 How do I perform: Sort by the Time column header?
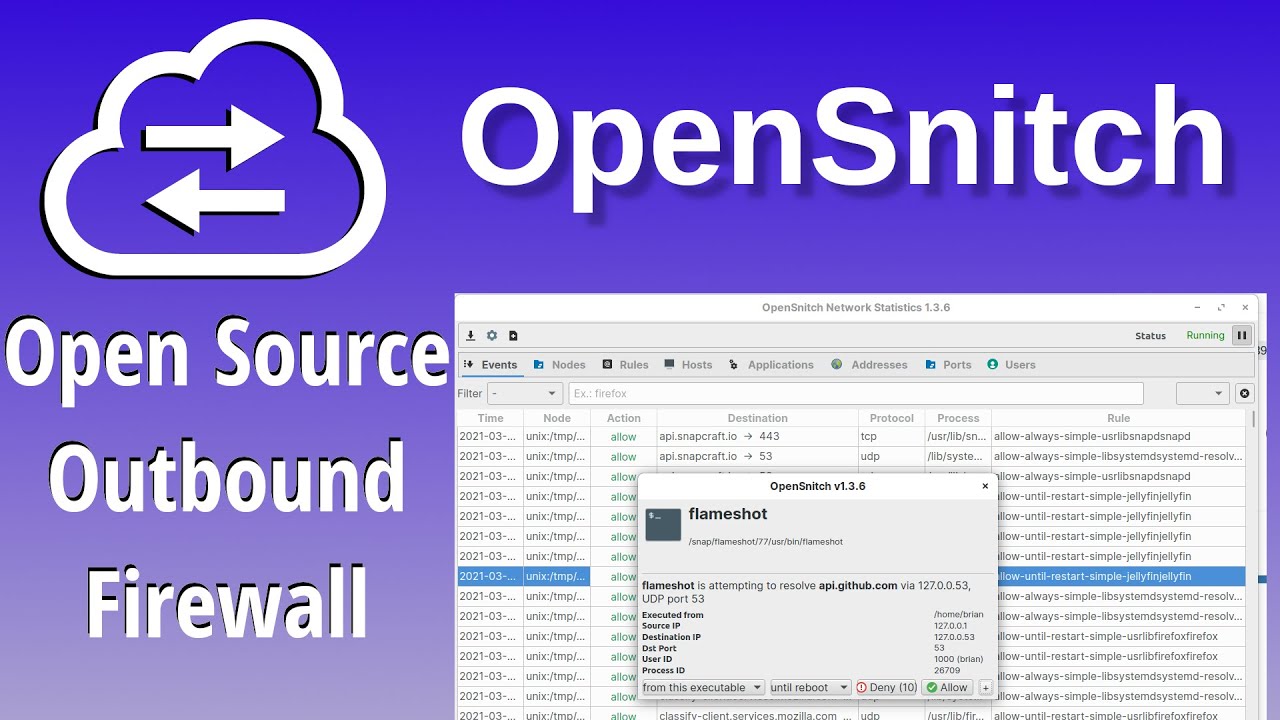tap(490, 418)
